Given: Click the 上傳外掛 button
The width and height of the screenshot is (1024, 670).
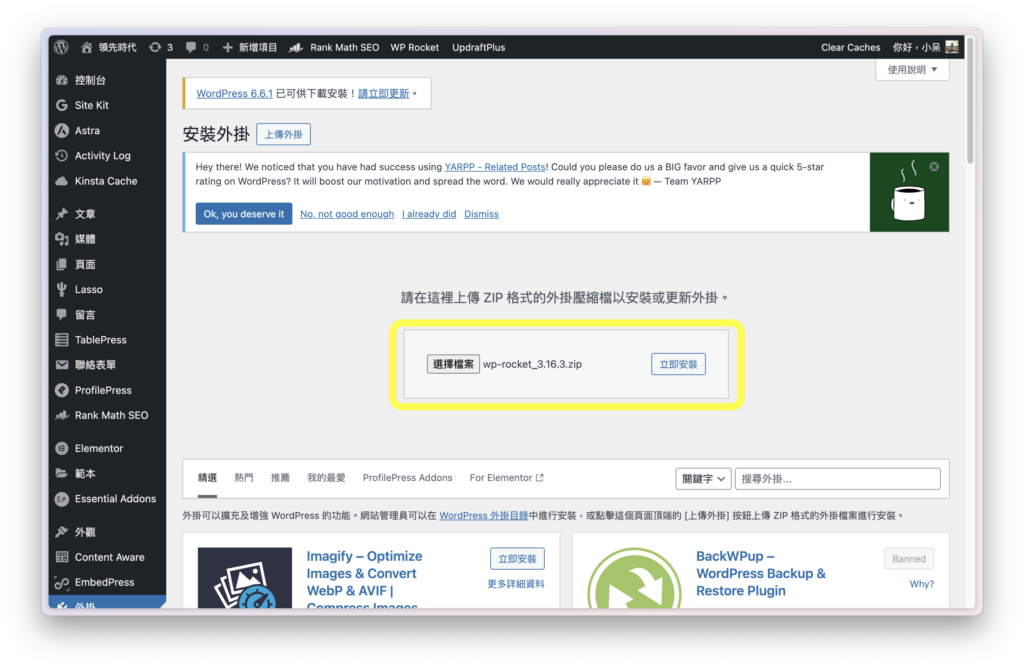Looking at the screenshot, I should click(x=283, y=134).
